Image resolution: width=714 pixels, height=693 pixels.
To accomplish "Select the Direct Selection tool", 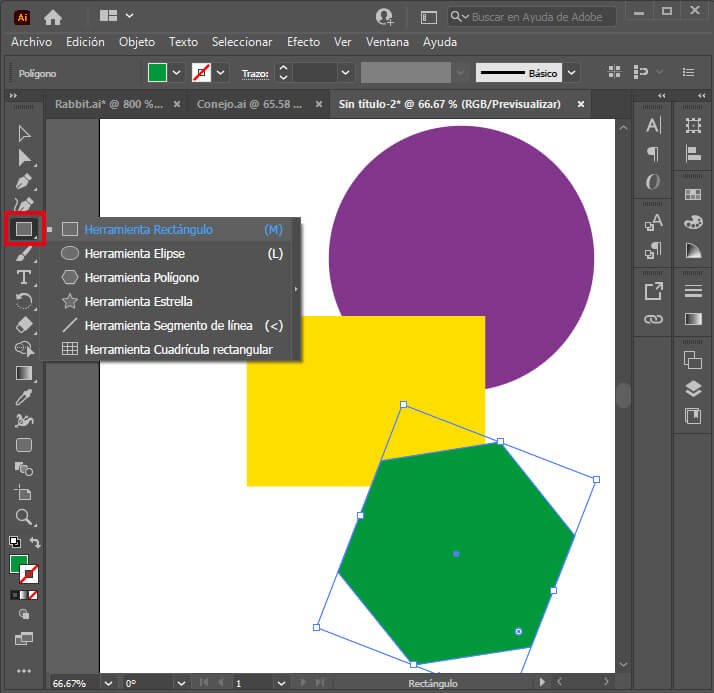I will pyautogui.click(x=24, y=158).
